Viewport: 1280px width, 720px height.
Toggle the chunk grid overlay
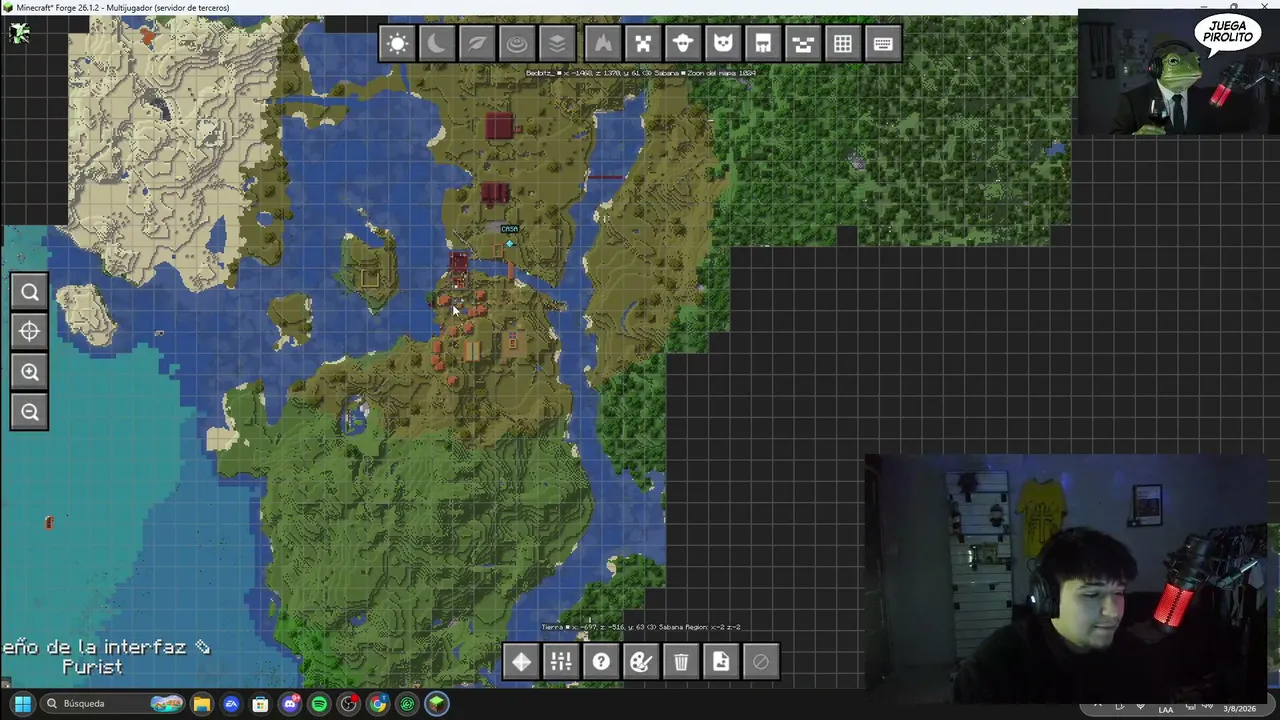point(843,44)
